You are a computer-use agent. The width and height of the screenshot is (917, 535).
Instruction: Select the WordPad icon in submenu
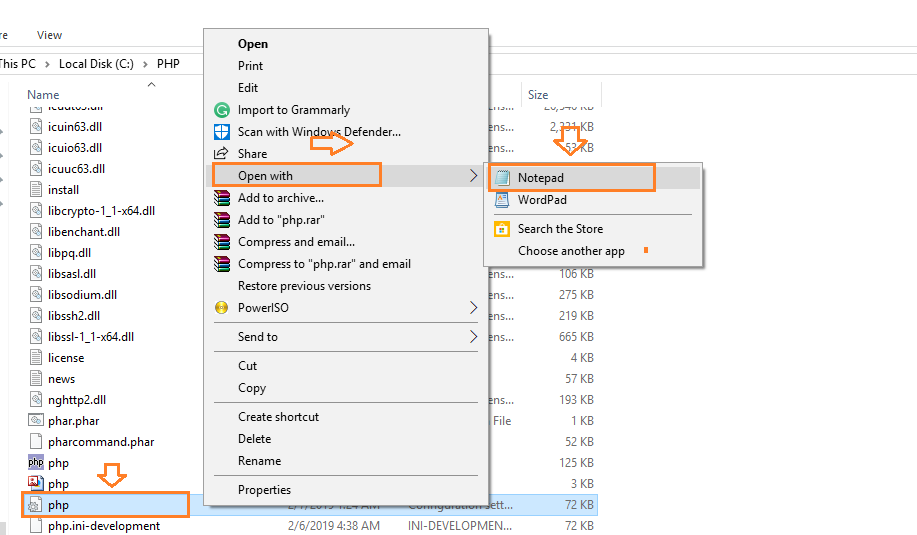pos(502,200)
